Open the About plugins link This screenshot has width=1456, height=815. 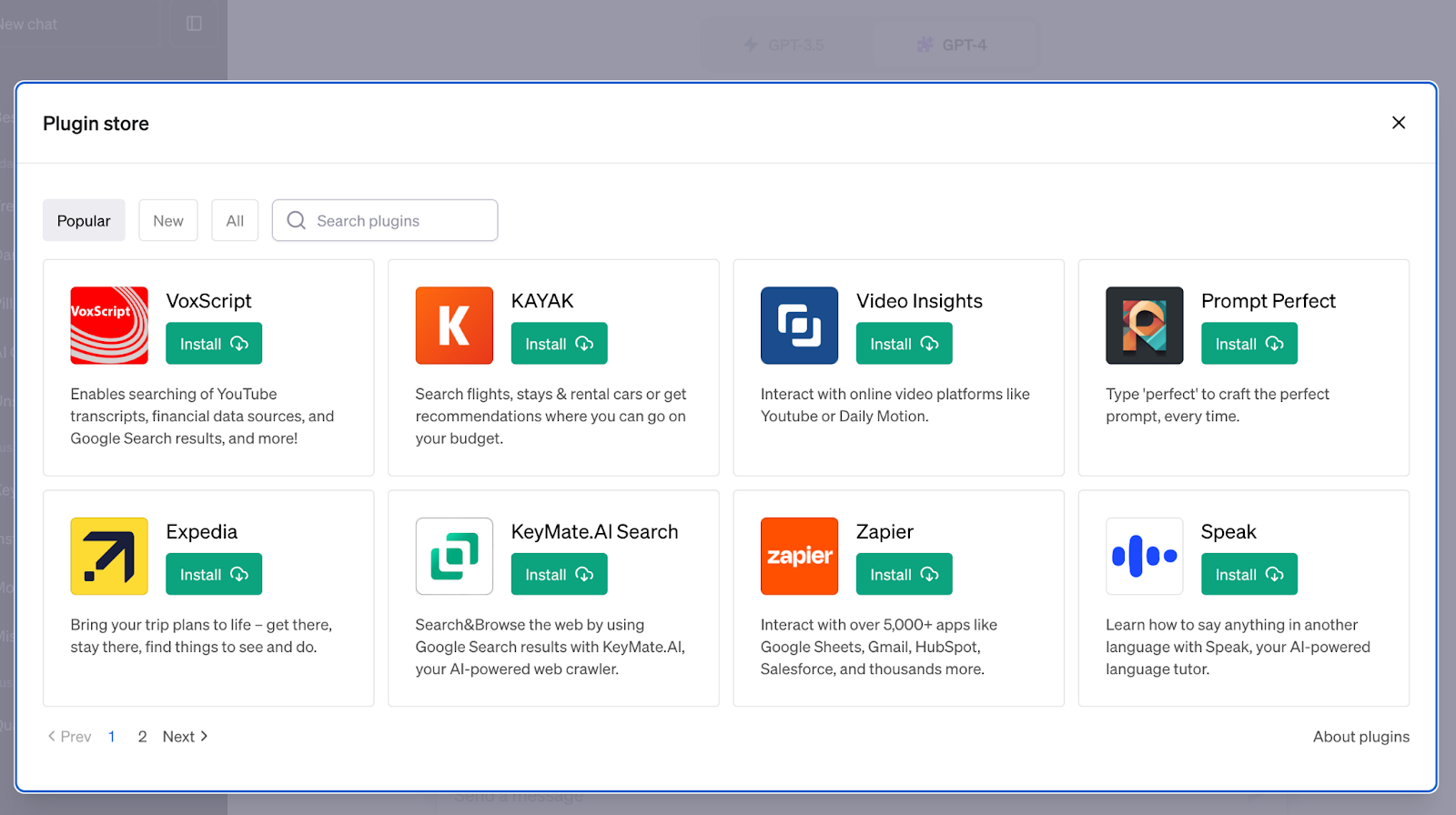point(1360,737)
